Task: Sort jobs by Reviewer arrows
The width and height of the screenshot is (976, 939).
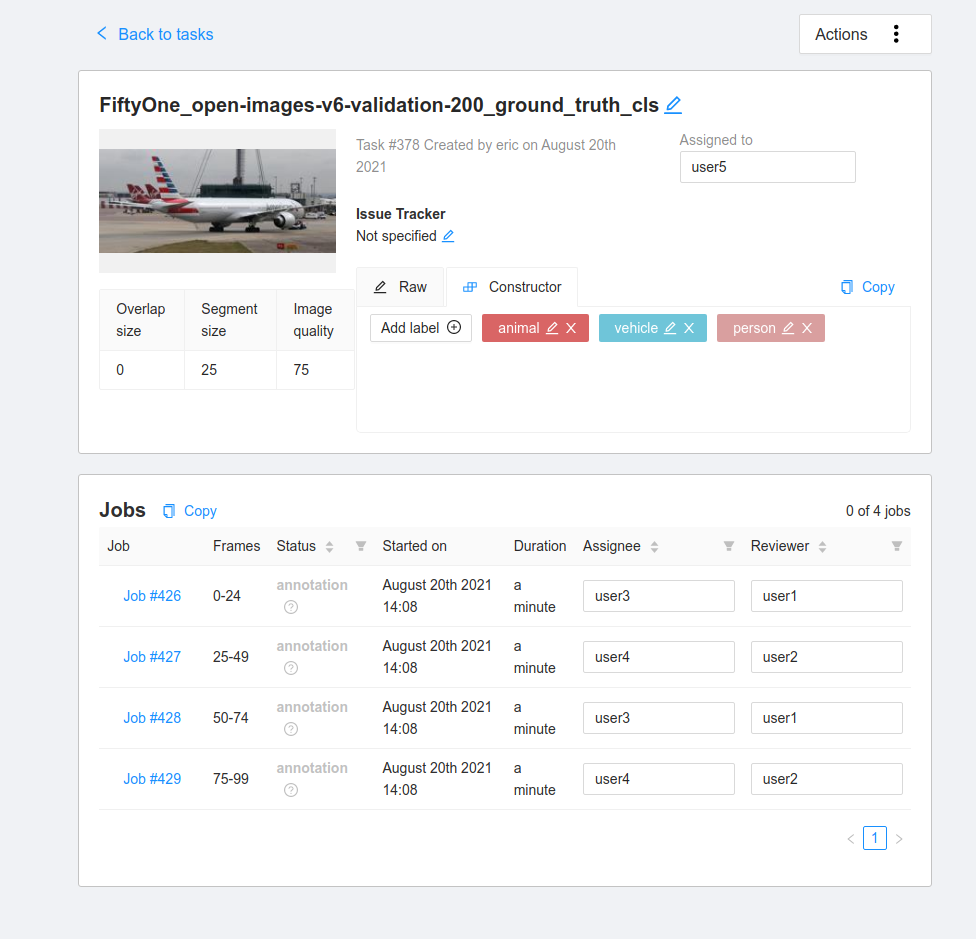Action: point(822,546)
